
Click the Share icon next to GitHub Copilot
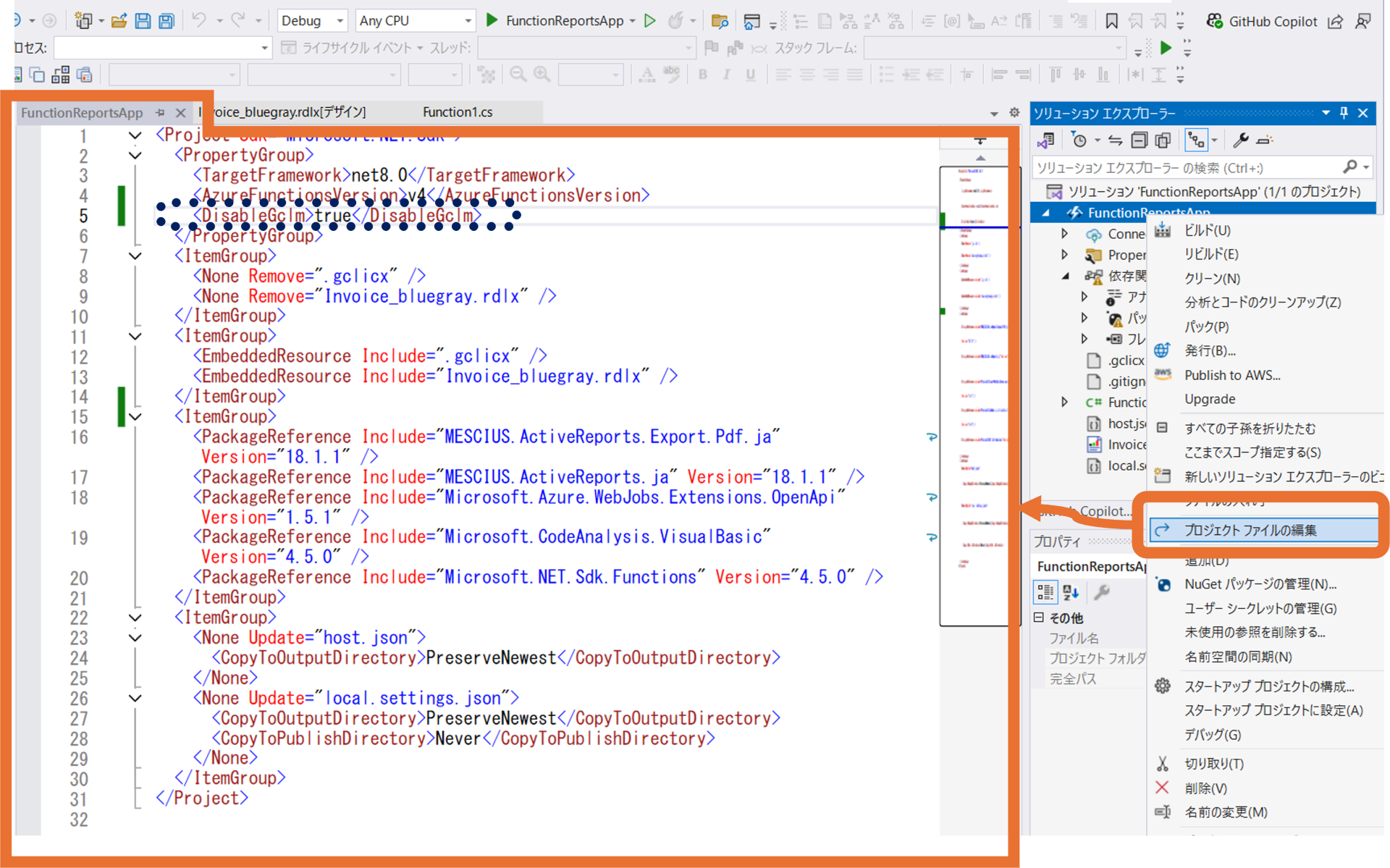[1335, 21]
